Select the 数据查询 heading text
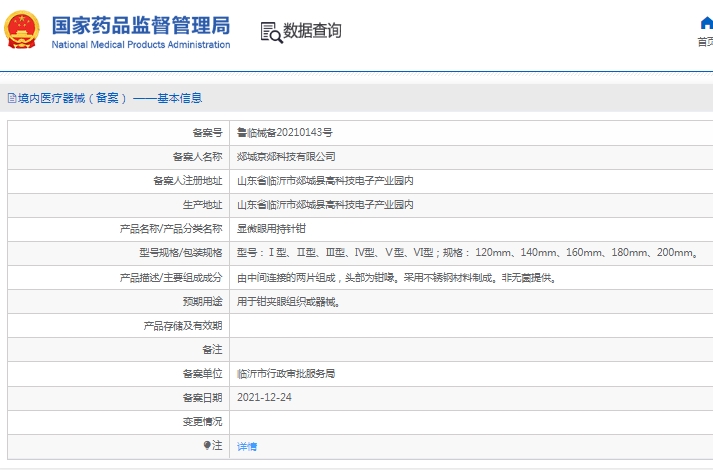Image resolution: width=713 pixels, height=470 pixels. point(312,30)
